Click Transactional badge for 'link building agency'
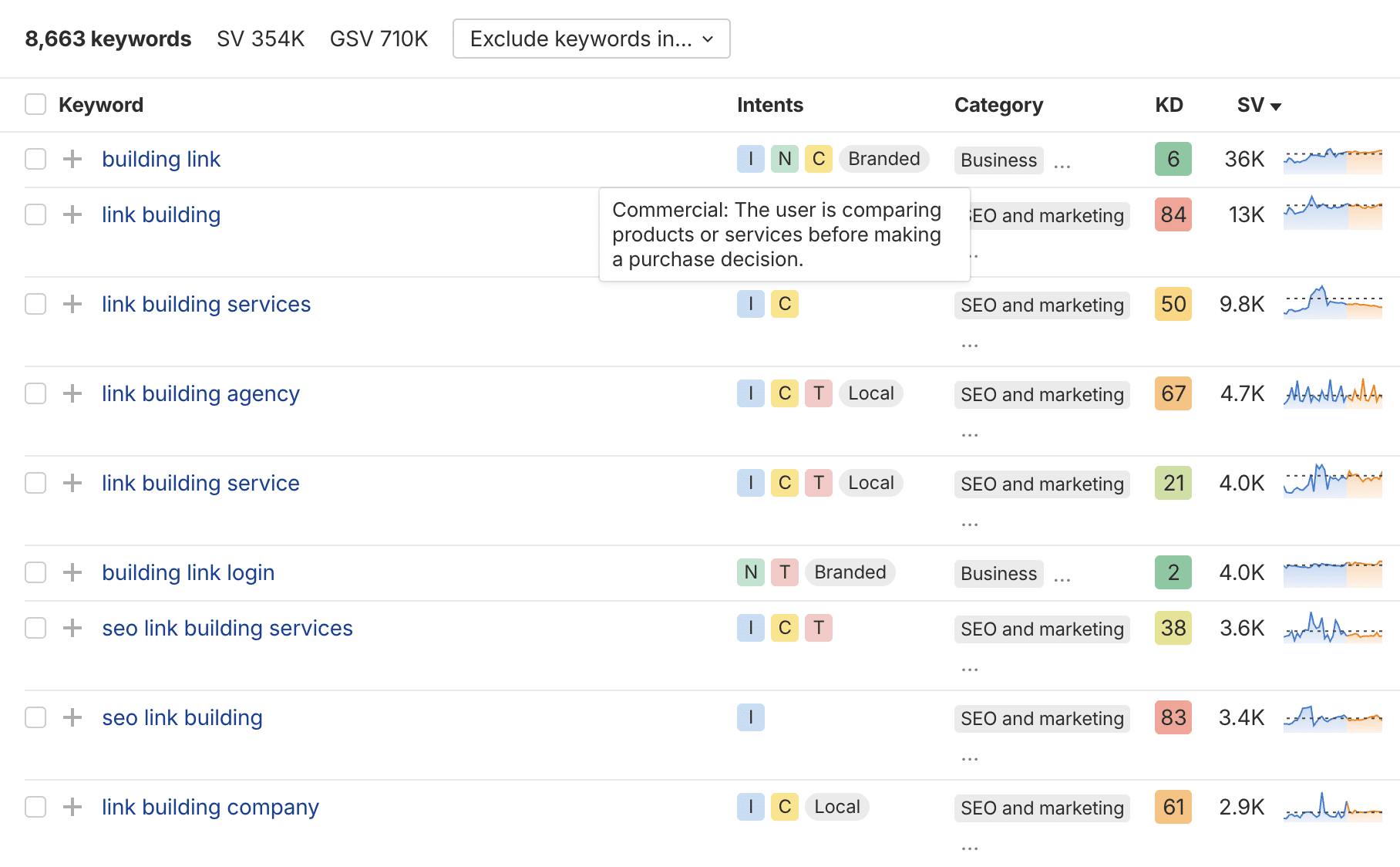 (x=819, y=393)
